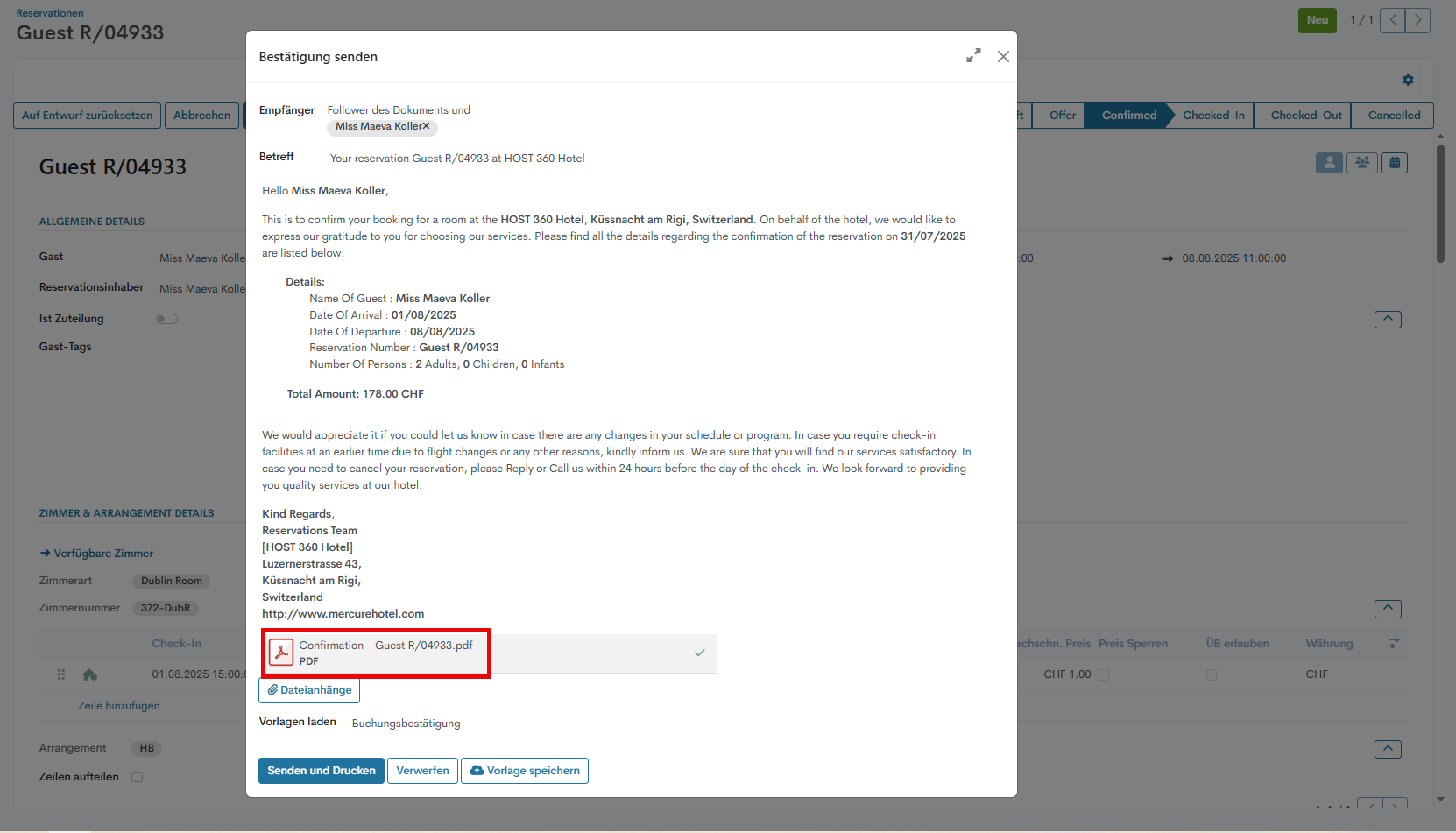Open the Confirmation PDF attachment icon
Viewport: 1456px width, 833px height.
click(x=281, y=653)
